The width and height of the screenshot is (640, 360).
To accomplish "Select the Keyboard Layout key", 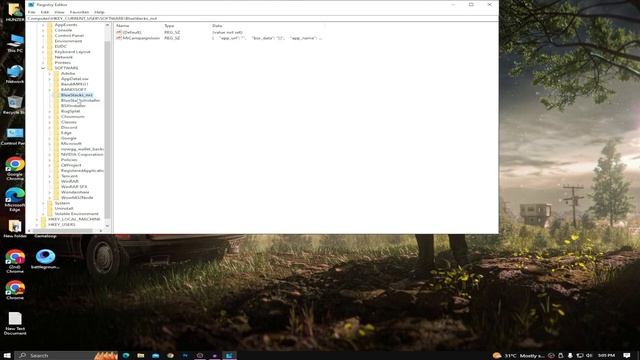I will click(72, 52).
